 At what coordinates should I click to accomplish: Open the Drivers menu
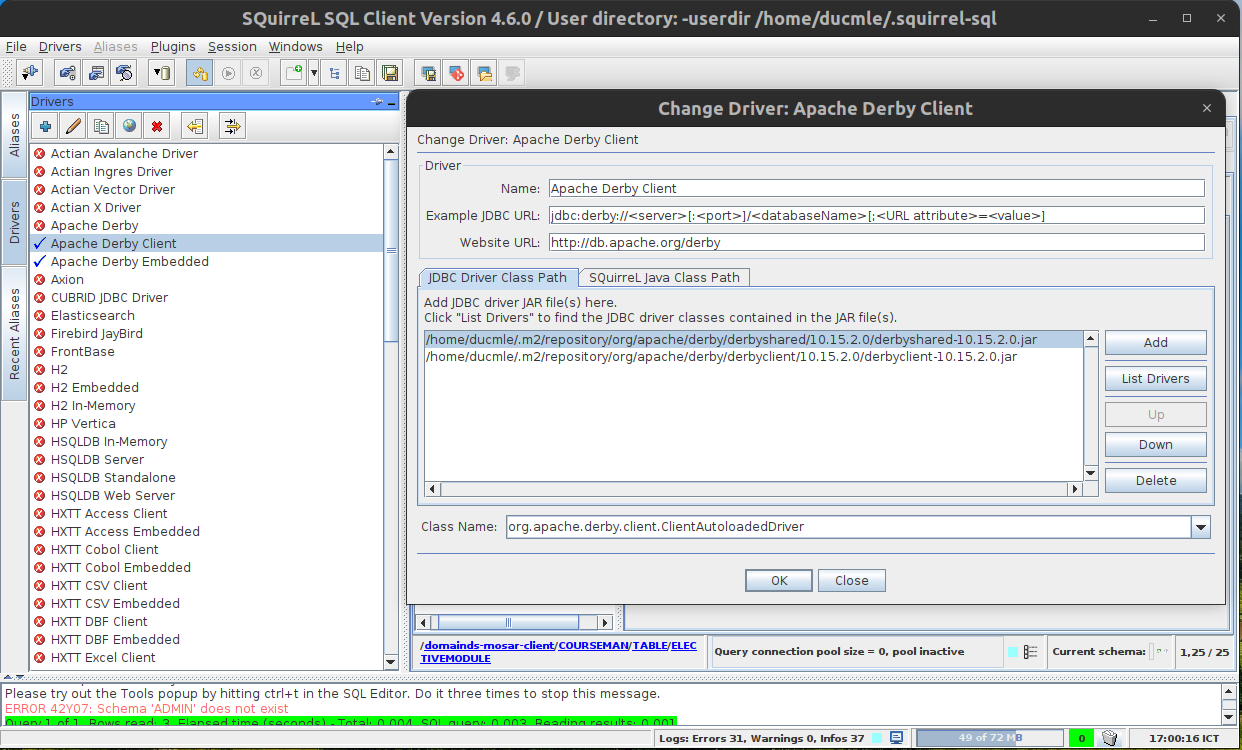click(60, 47)
